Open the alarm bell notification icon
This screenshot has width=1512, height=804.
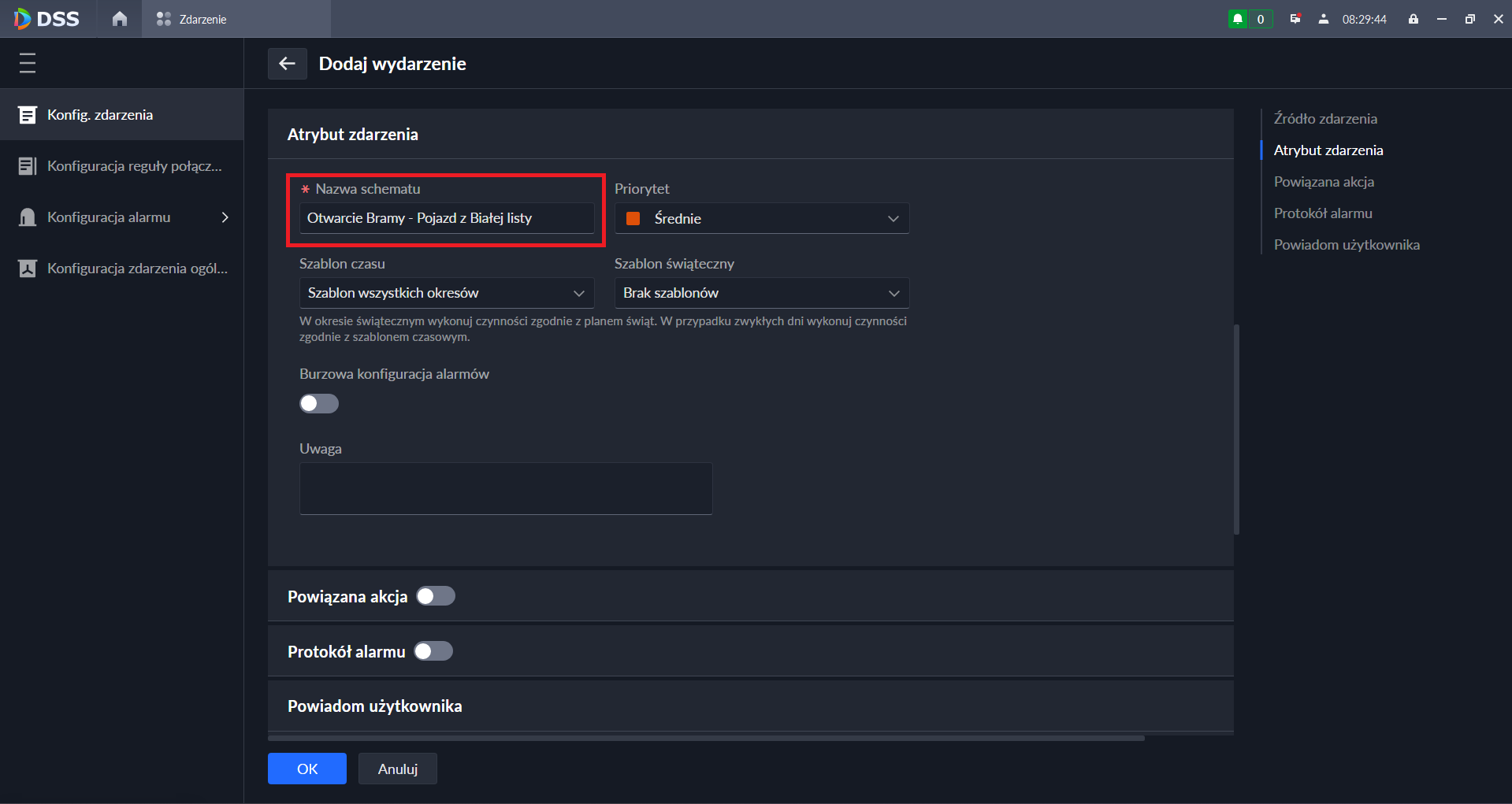[x=1238, y=19]
